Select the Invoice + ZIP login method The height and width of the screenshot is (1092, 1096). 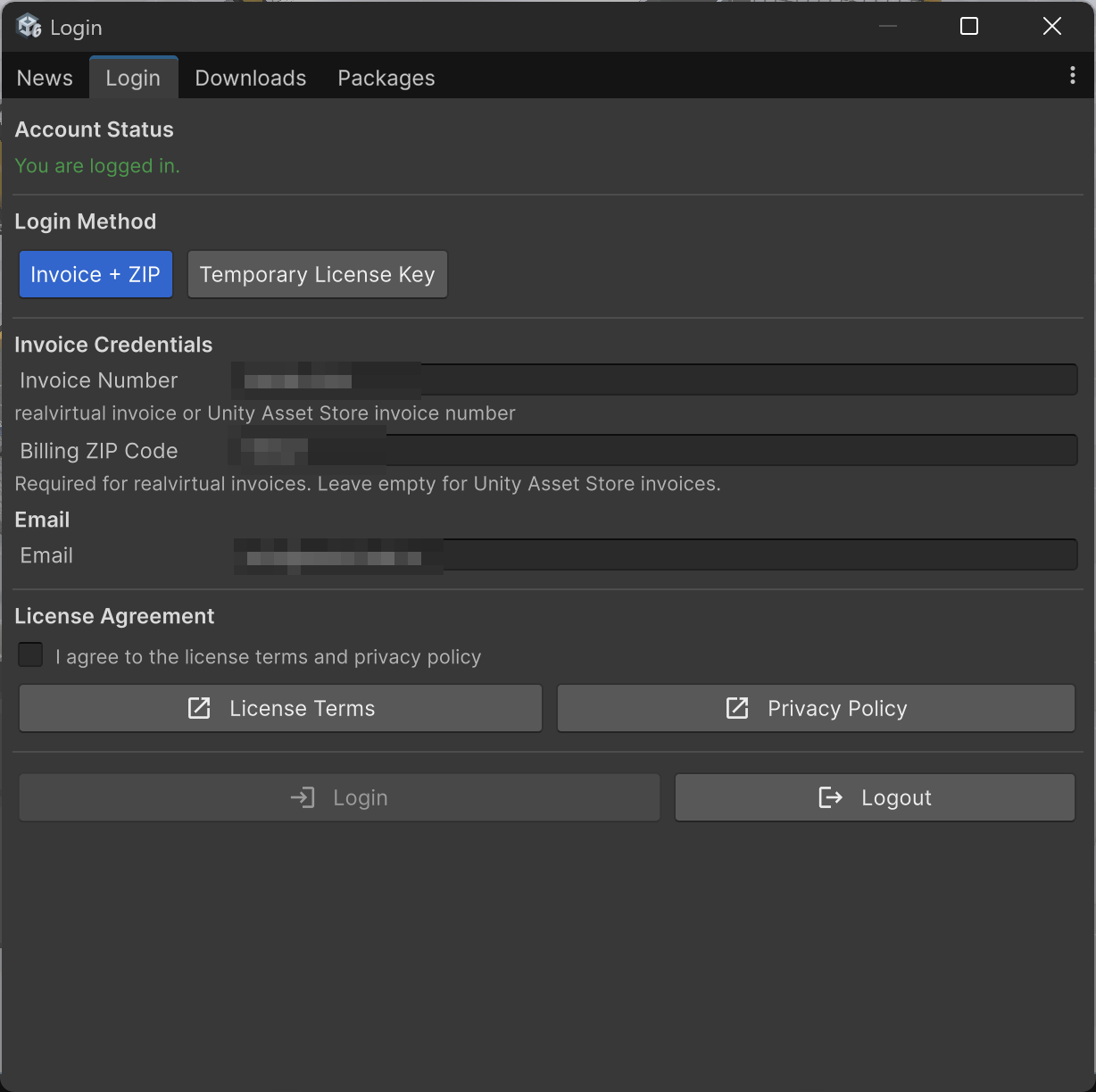tap(95, 274)
